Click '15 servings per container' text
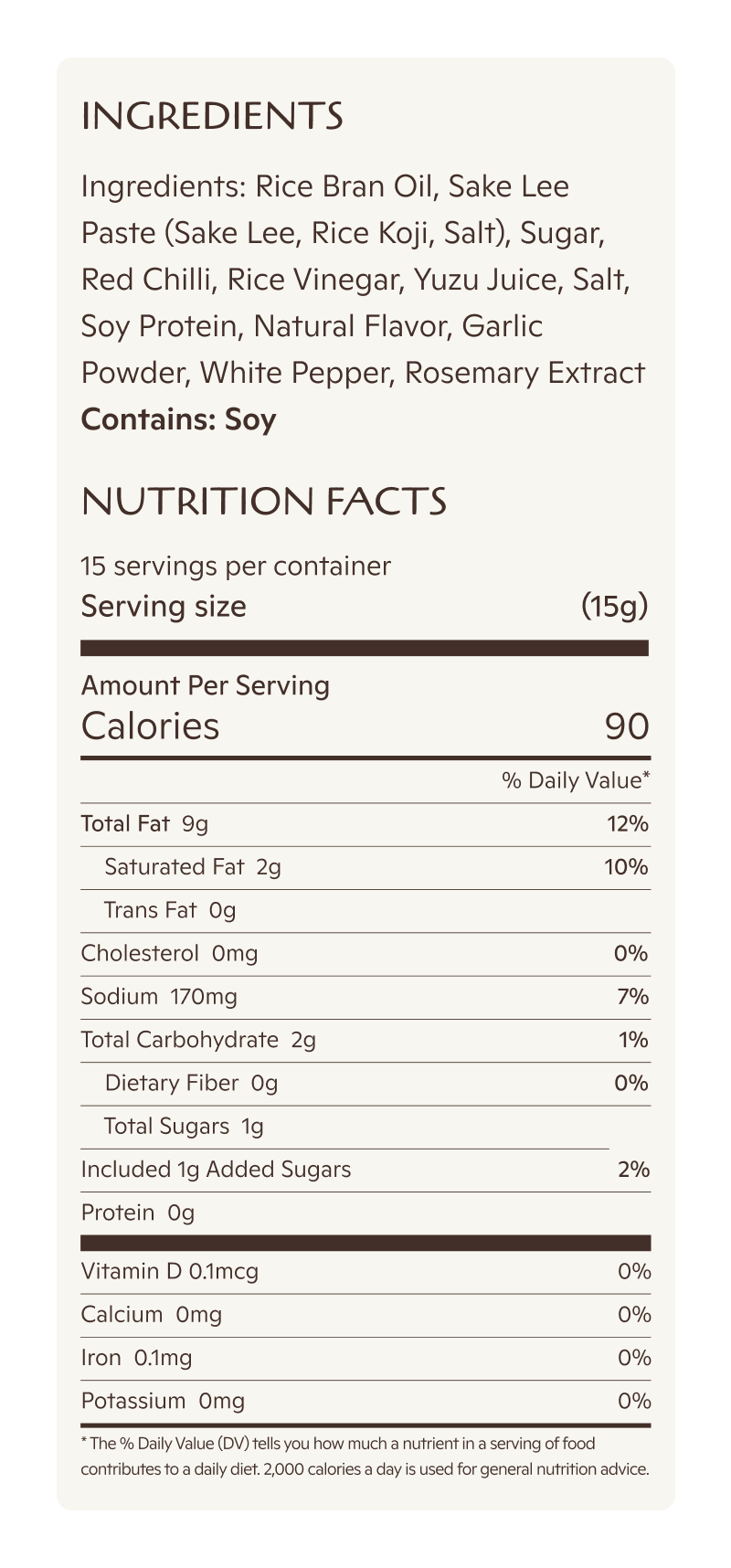 click(x=236, y=566)
